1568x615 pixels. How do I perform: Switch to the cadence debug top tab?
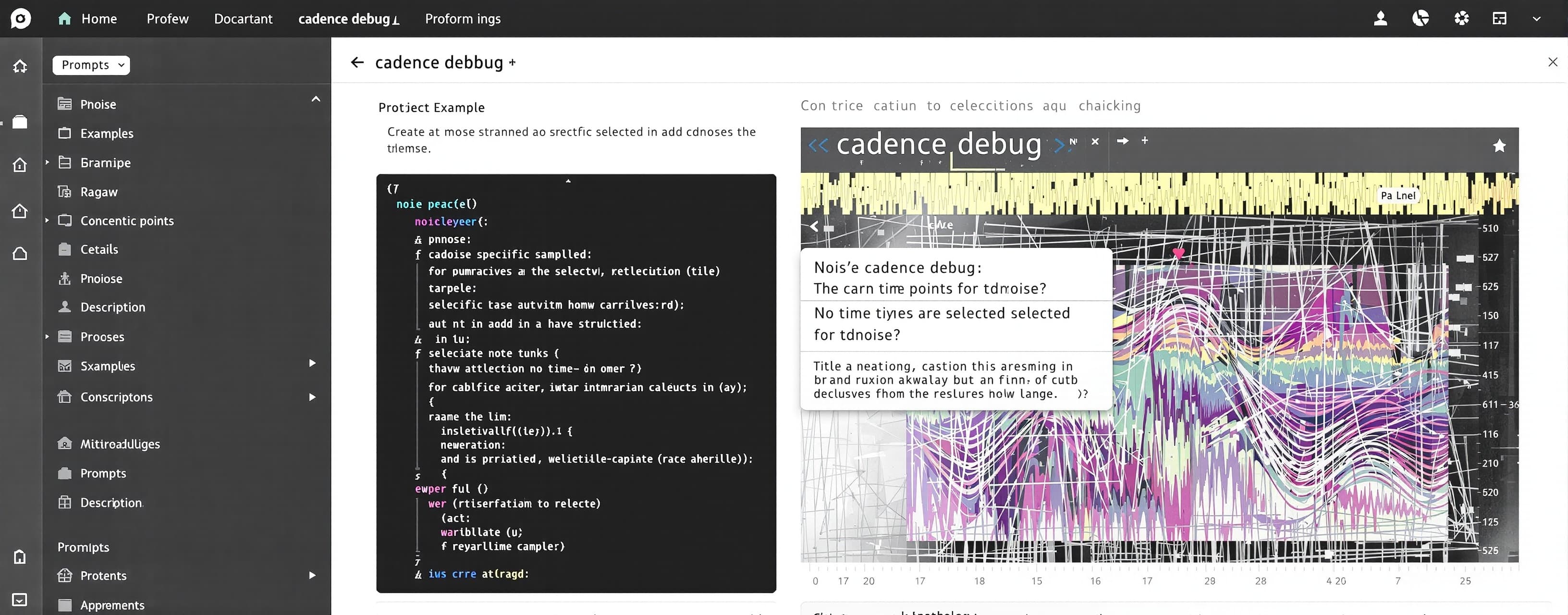coord(348,19)
